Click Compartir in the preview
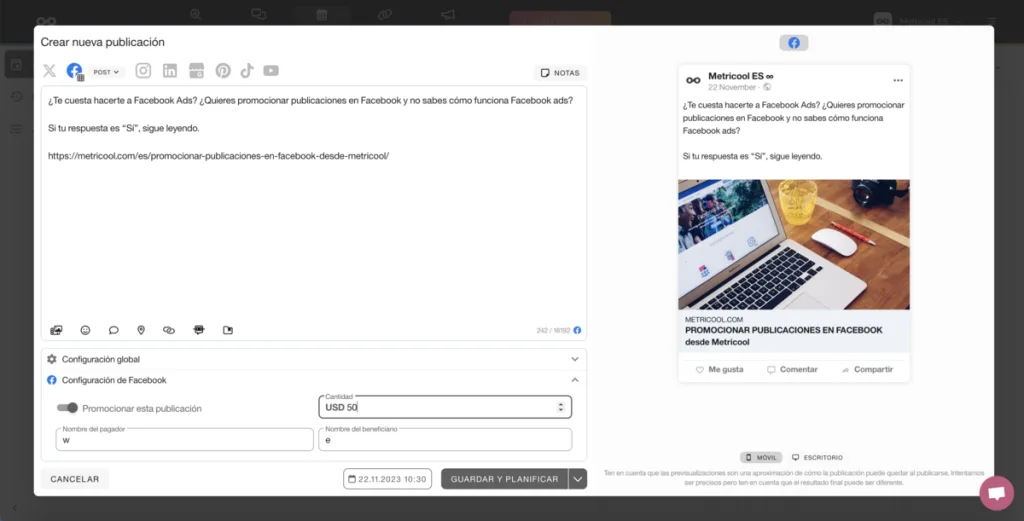 [867, 370]
